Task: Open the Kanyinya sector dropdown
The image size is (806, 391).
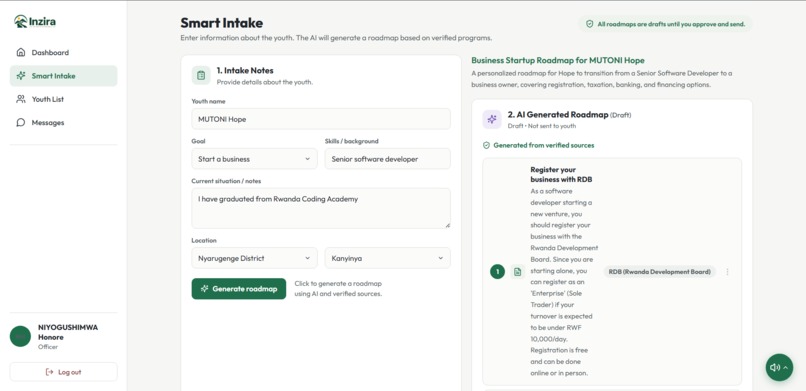Action: 388,258
